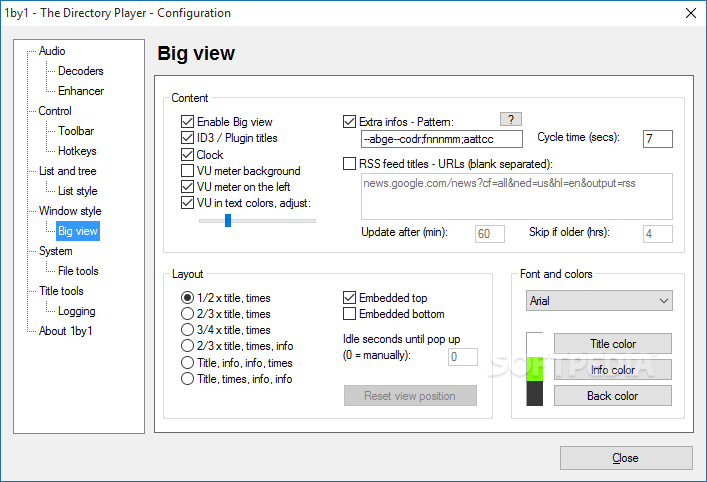Select Decoders in the settings tree

pyautogui.click(x=80, y=71)
